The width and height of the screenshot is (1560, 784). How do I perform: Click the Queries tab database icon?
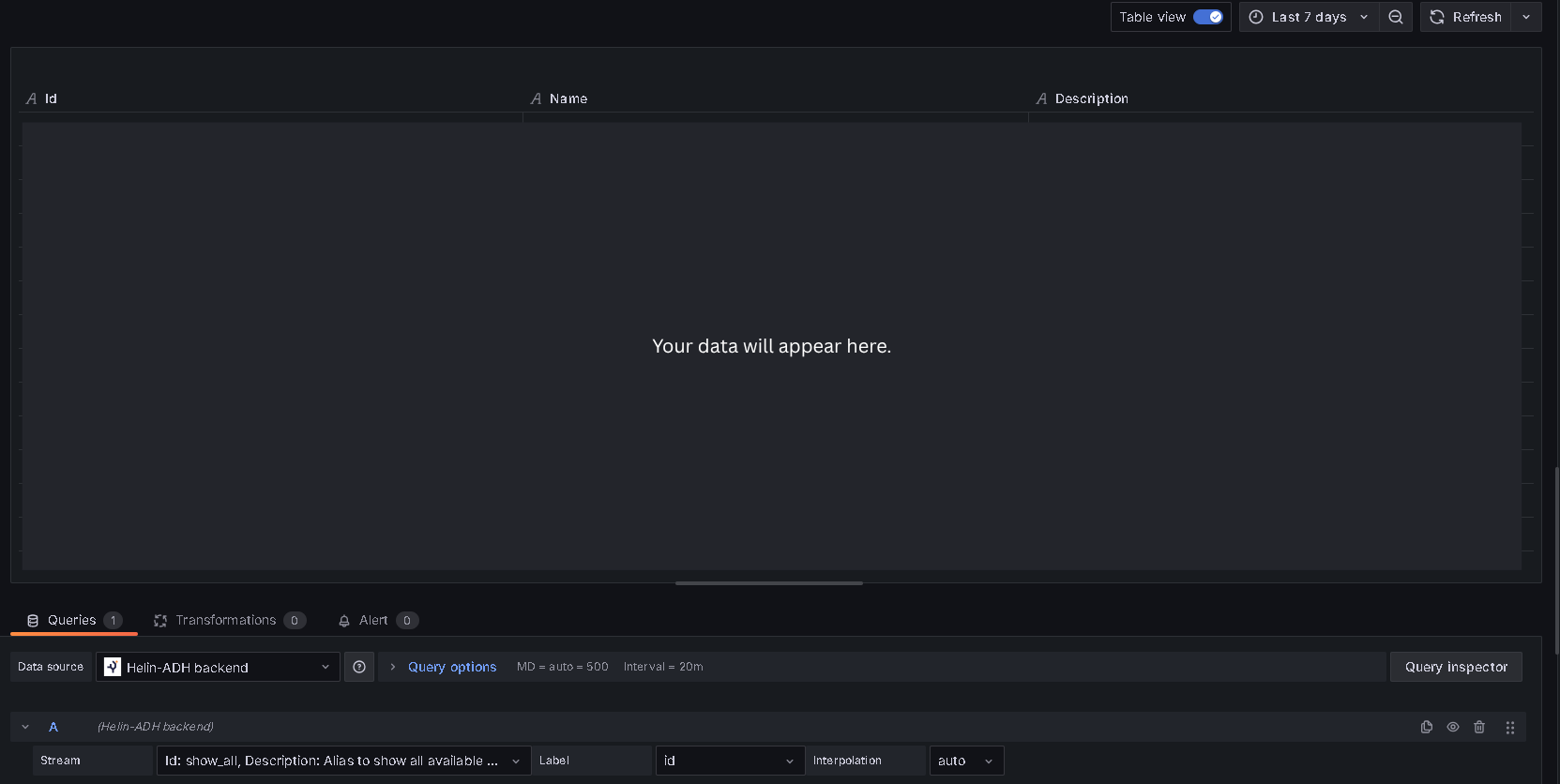coord(33,621)
